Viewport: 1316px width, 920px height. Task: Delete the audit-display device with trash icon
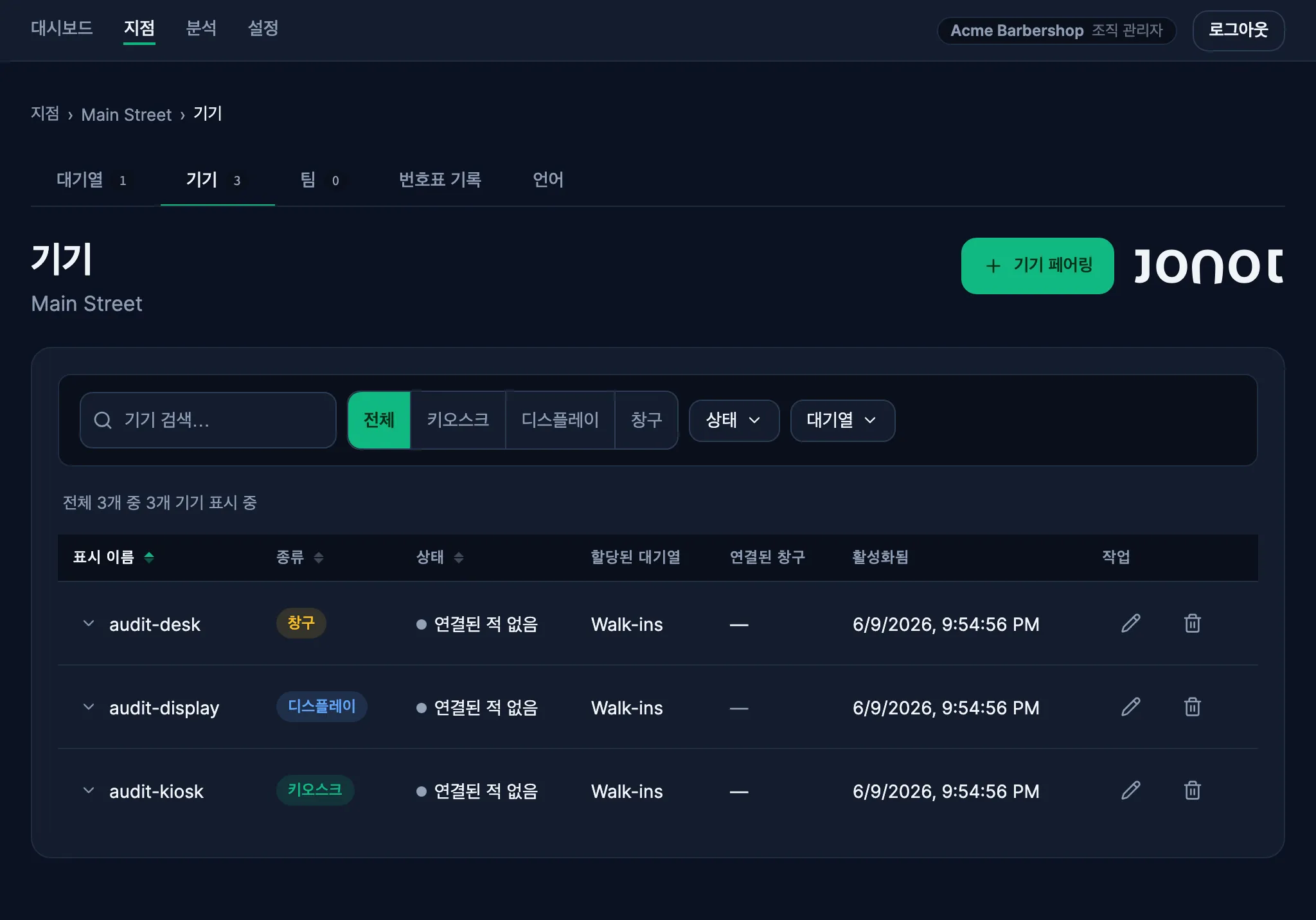[1193, 707]
